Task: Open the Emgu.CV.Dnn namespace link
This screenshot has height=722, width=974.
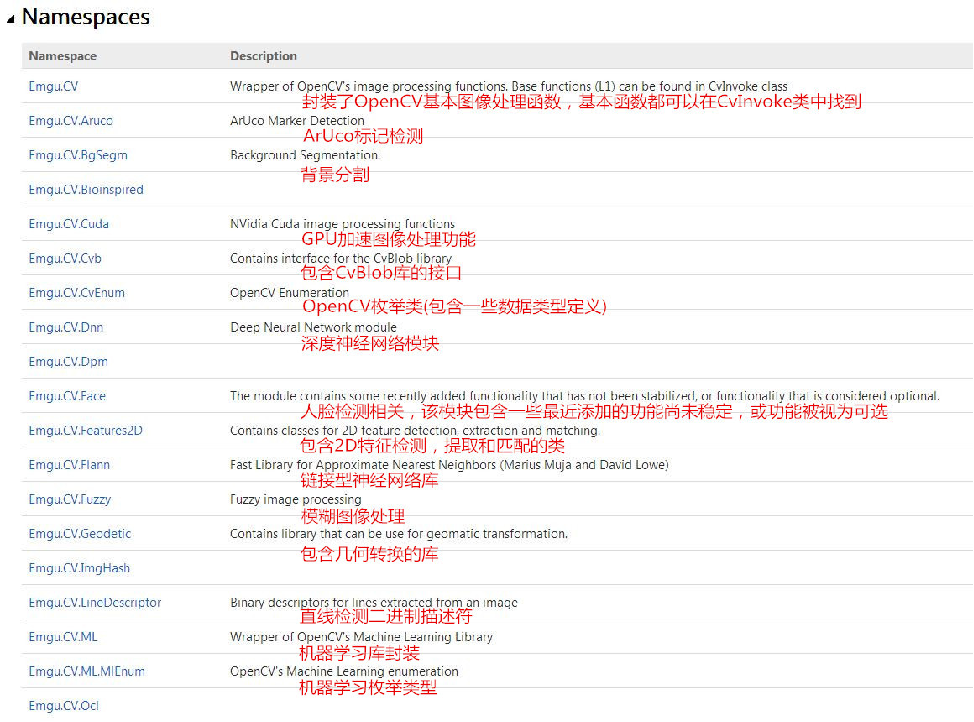Action: tap(66, 327)
